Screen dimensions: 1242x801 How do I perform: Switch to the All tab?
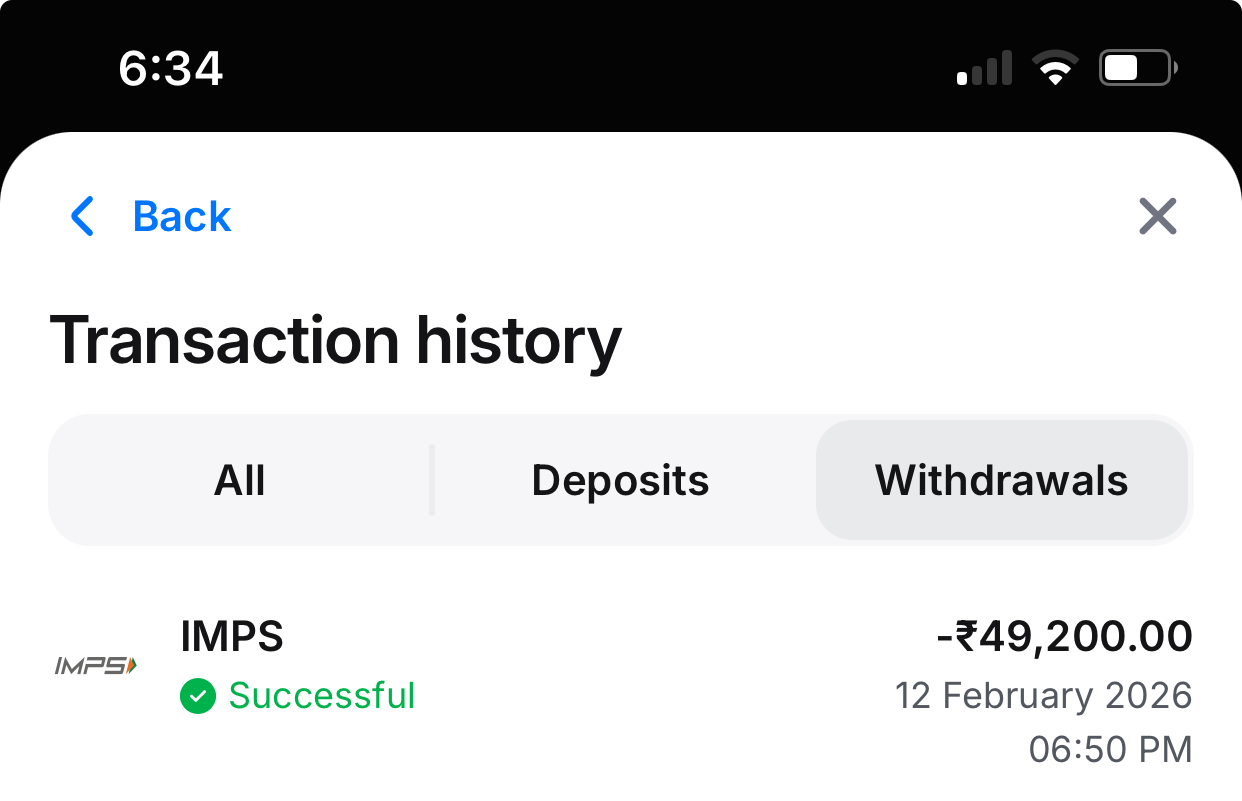click(240, 481)
